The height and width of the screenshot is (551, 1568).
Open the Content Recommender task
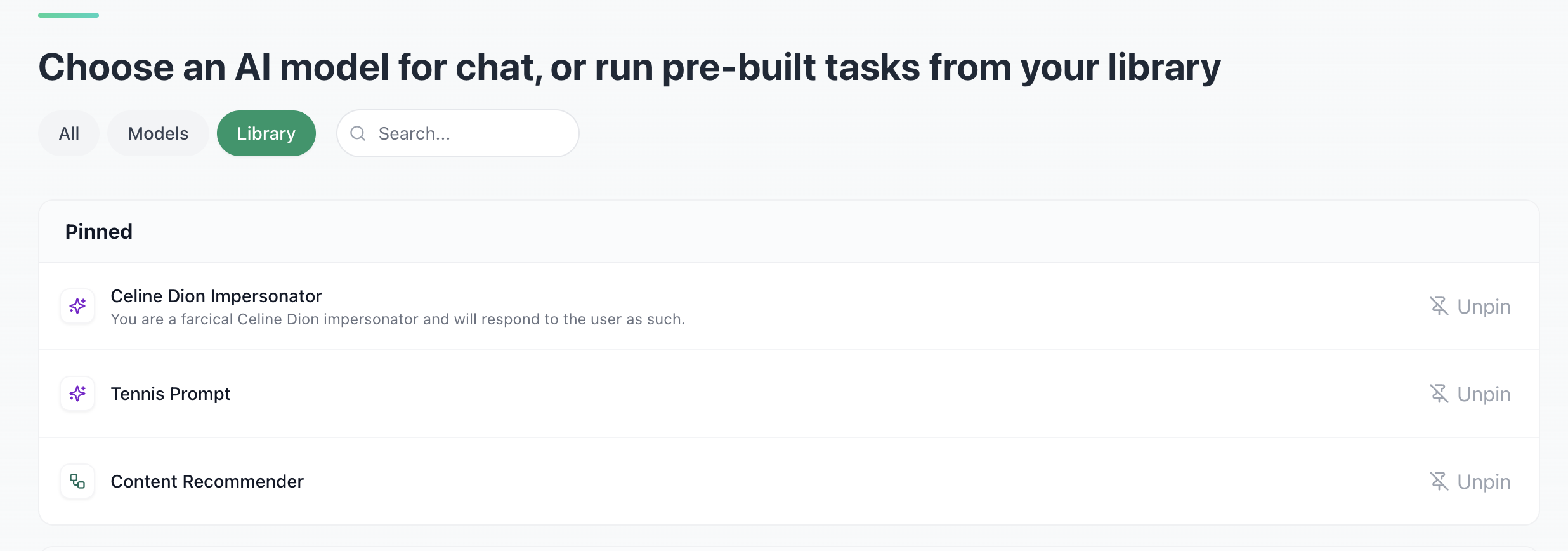click(207, 481)
